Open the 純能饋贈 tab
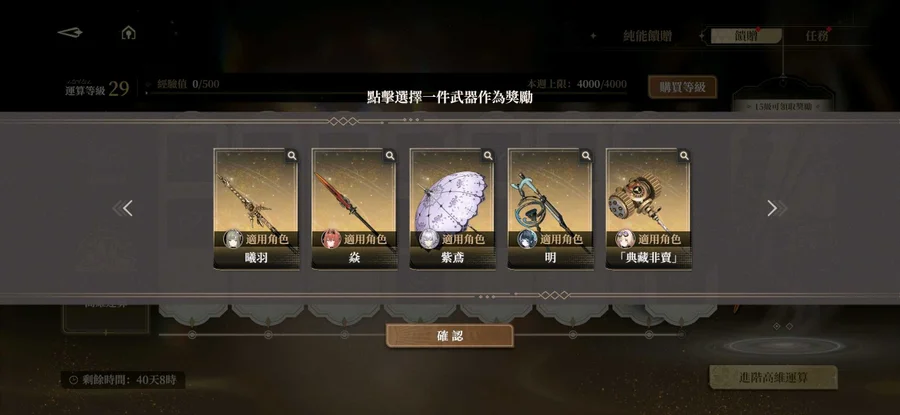This screenshot has height=415, width=900. point(647,36)
